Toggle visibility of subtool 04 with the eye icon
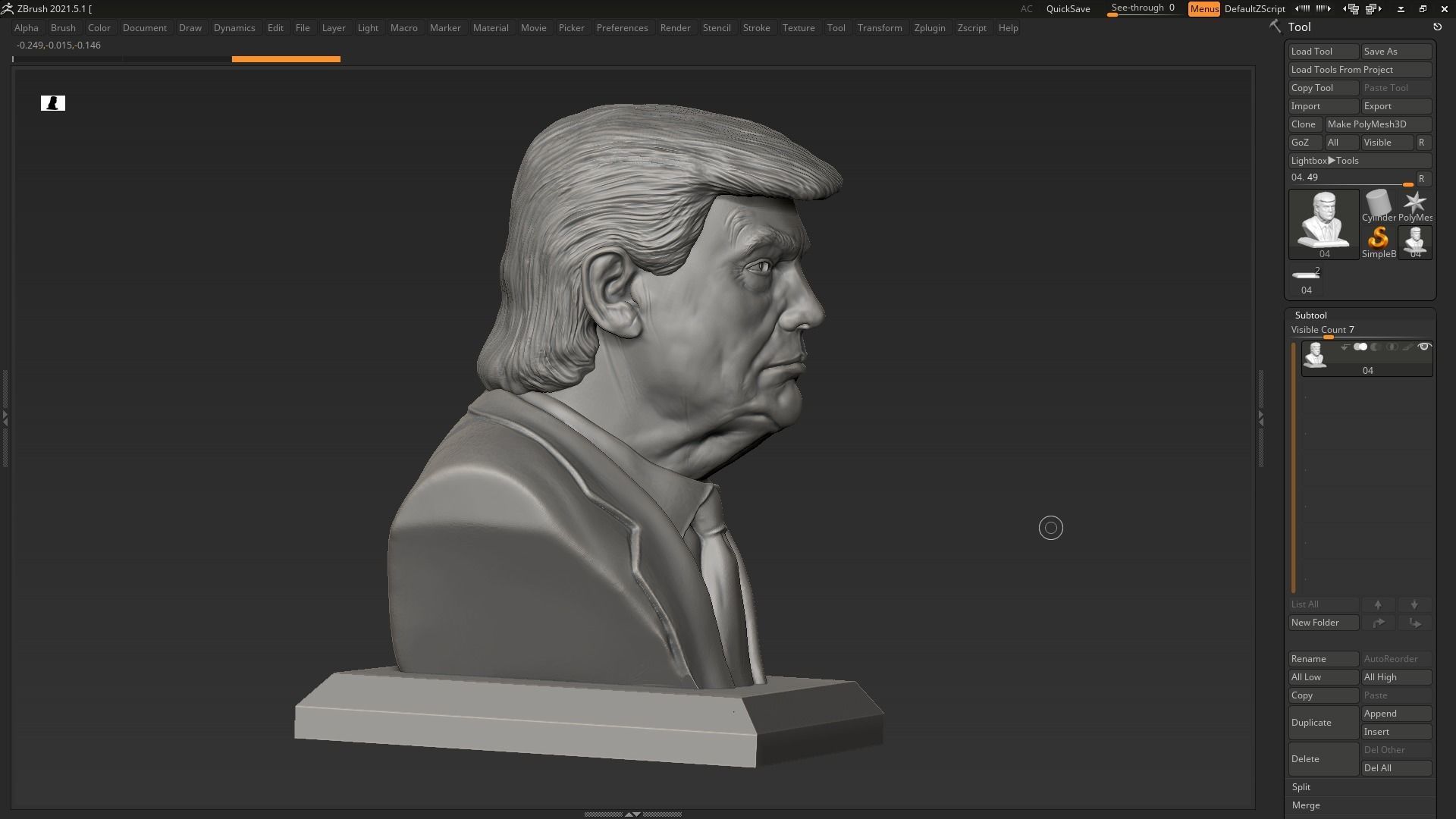Viewport: 1456px width, 819px height. (x=1425, y=347)
